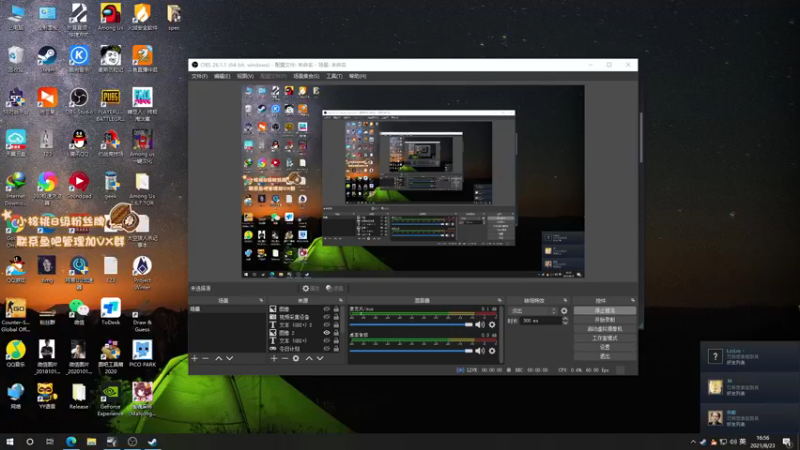Pop out the sources dock

[x=341, y=301]
